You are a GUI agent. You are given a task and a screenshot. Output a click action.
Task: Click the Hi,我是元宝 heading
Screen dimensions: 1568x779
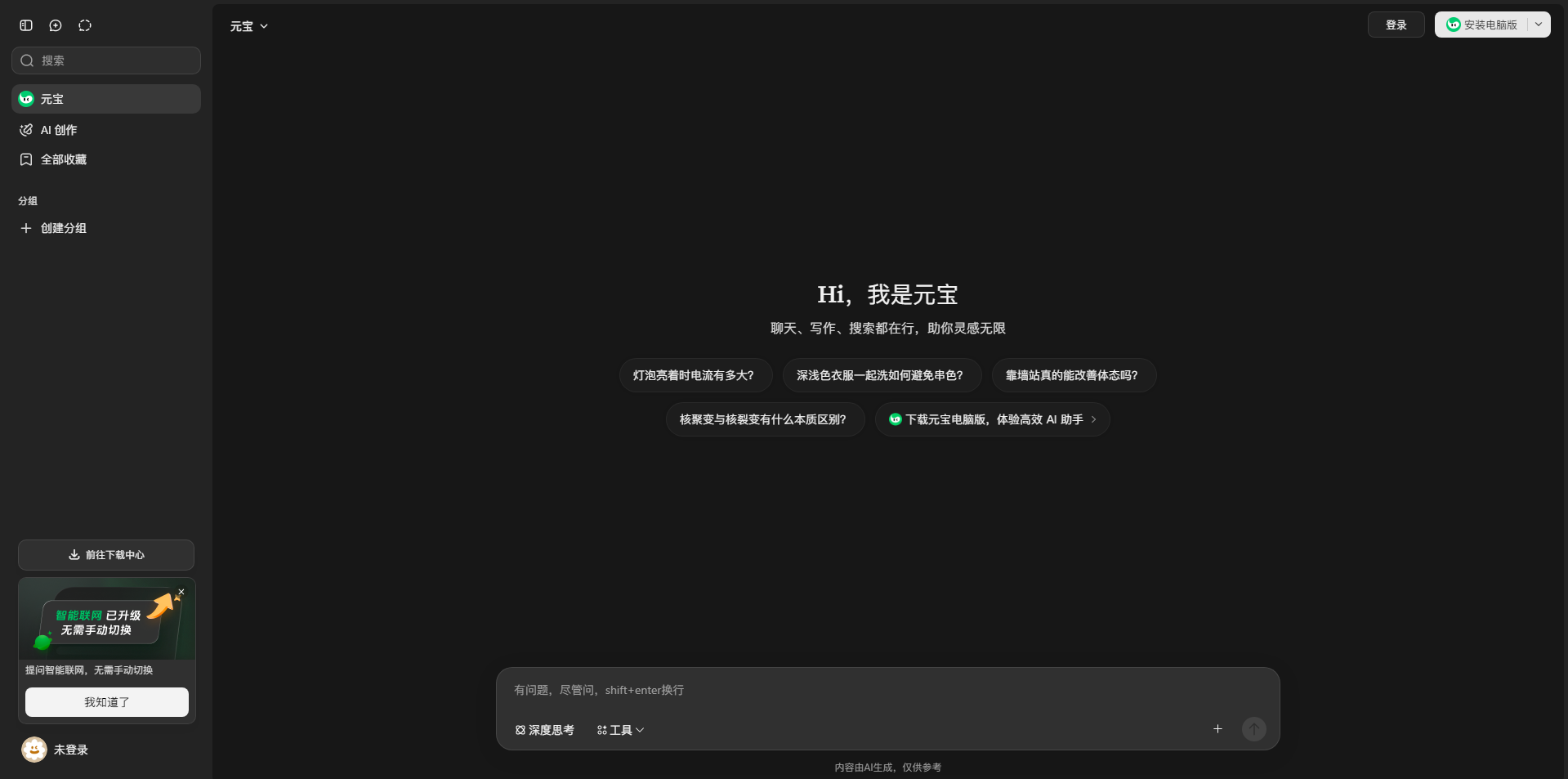887,294
